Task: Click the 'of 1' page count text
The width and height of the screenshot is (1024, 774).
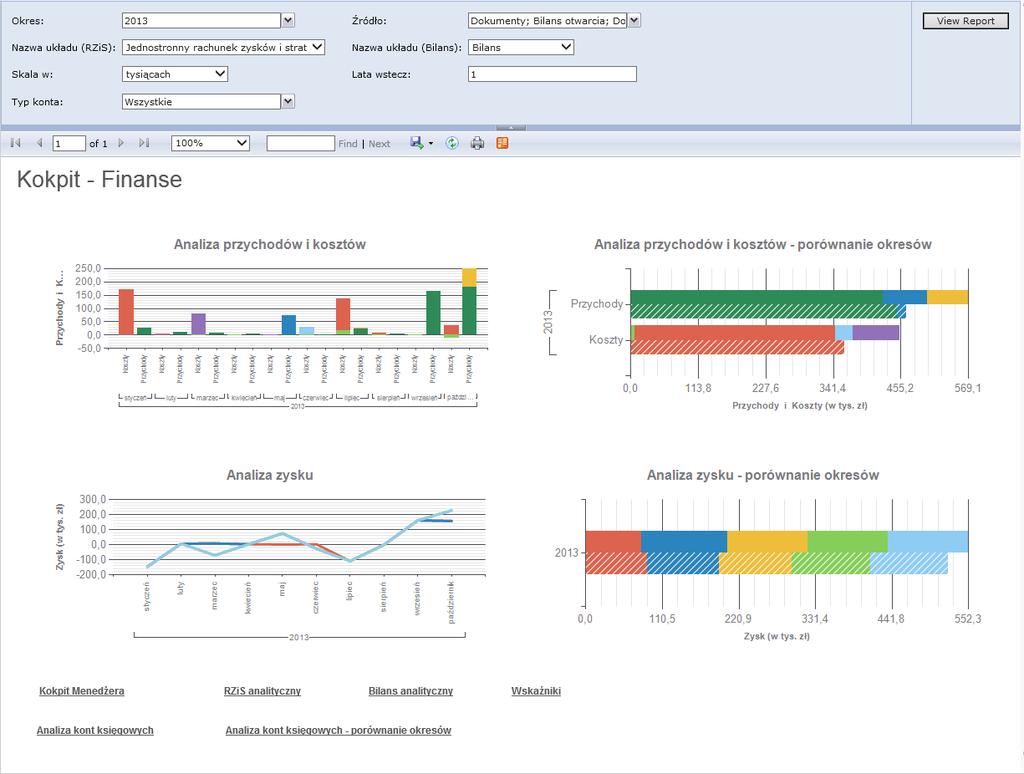Action: pyautogui.click(x=98, y=144)
